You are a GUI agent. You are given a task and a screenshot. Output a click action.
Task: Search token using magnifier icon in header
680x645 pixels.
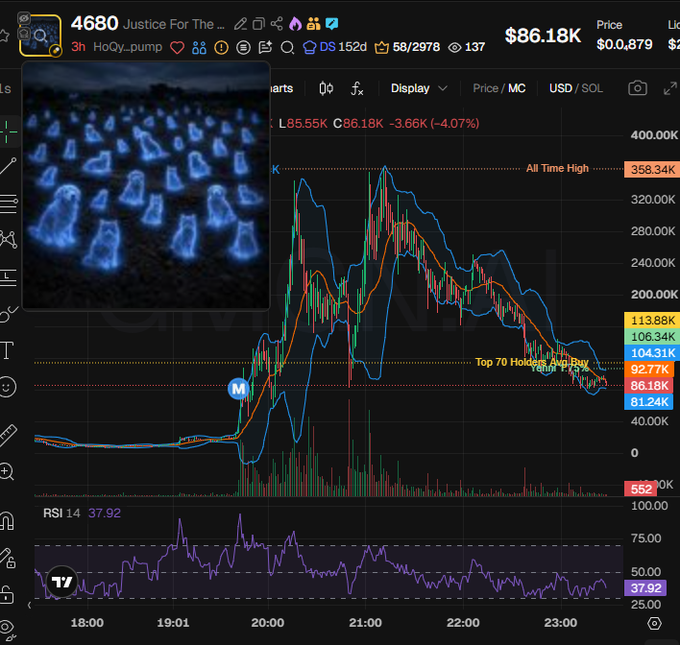tap(287, 47)
